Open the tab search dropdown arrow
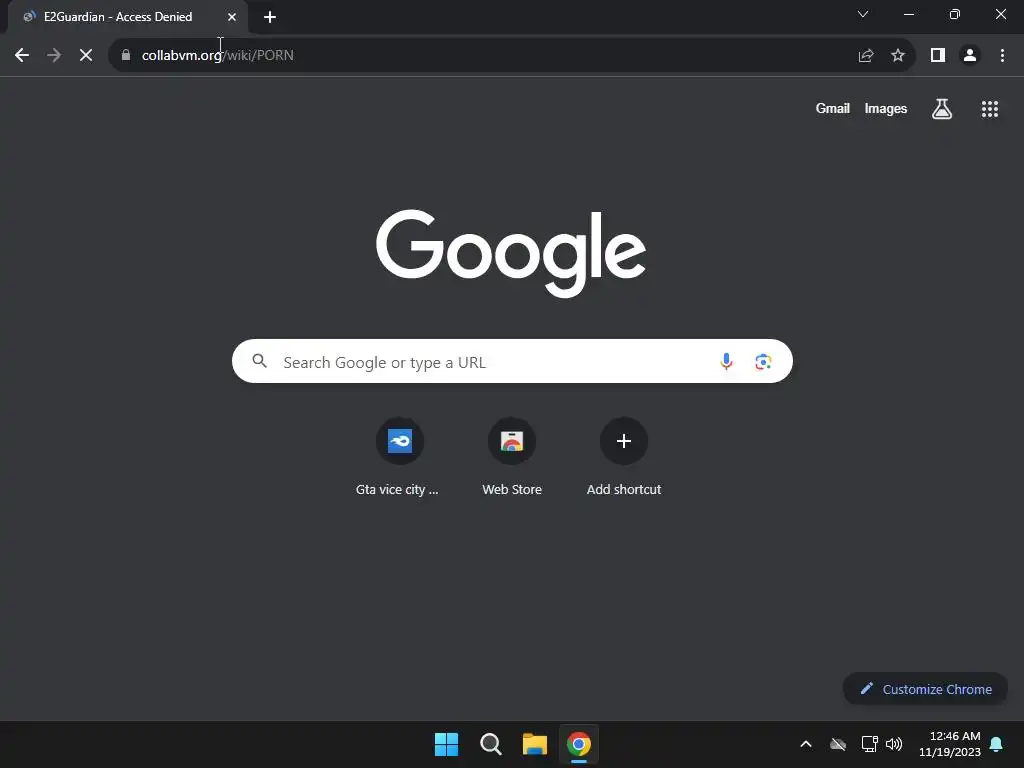Image resolution: width=1024 pixels, height=768 pixels. coord(863,14)
